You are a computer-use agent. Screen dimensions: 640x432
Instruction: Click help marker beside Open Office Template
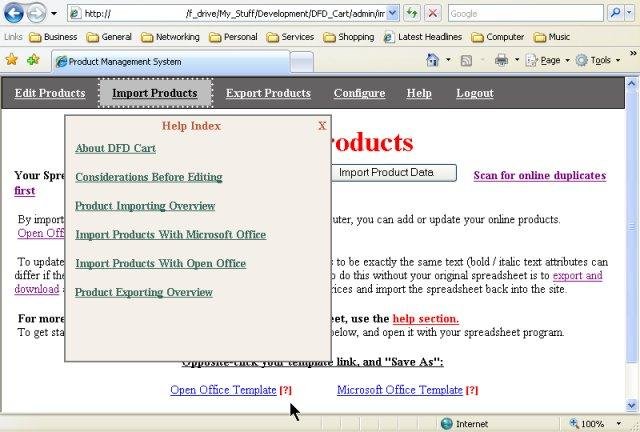tap(286, 390)
